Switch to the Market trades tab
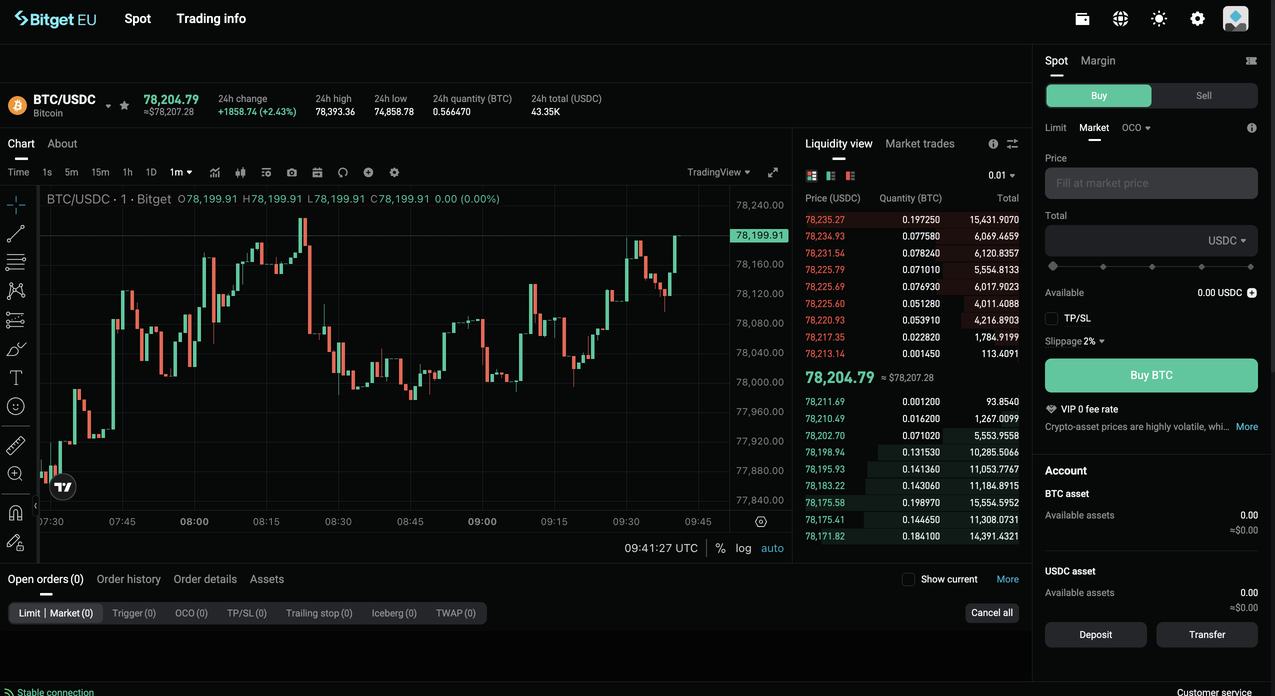This screenshot has height=696, width=1275. click(x=920, y=144)
